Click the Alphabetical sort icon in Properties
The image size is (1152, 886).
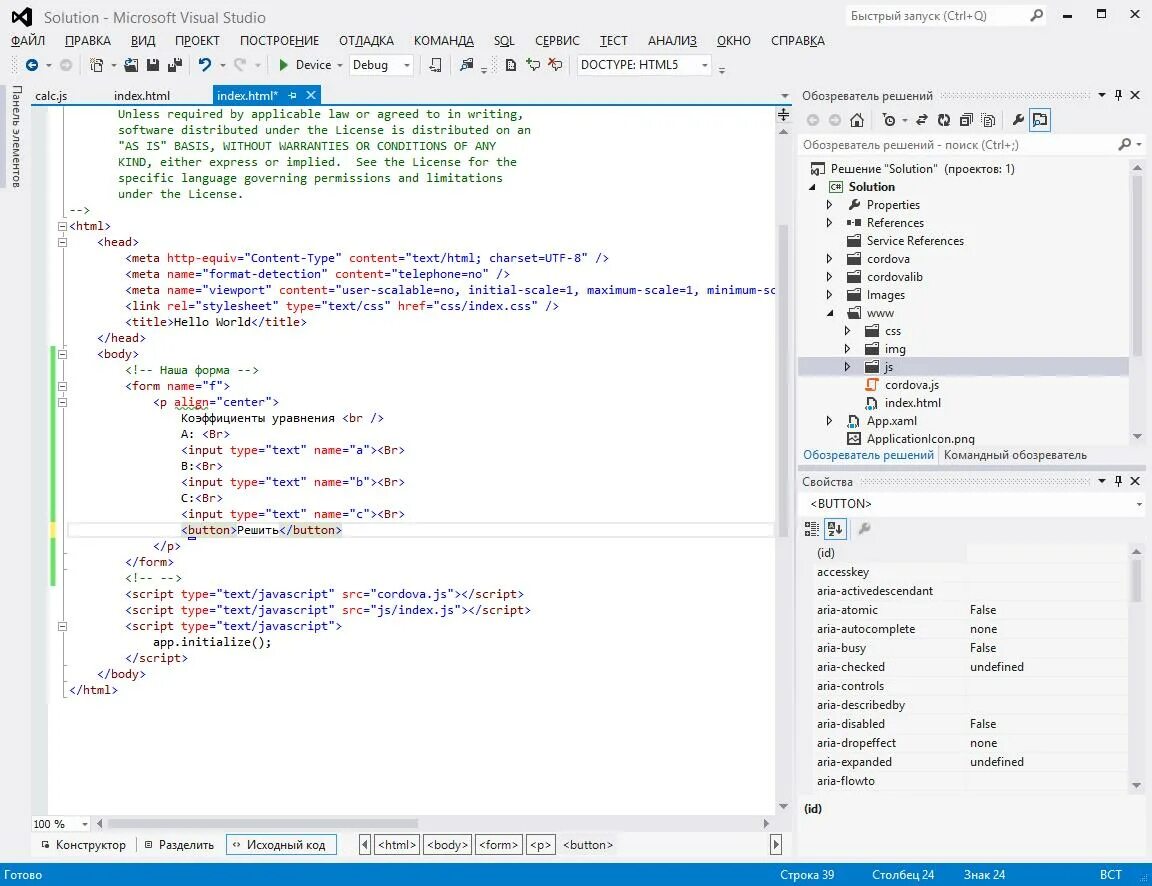tap(835, 529)
